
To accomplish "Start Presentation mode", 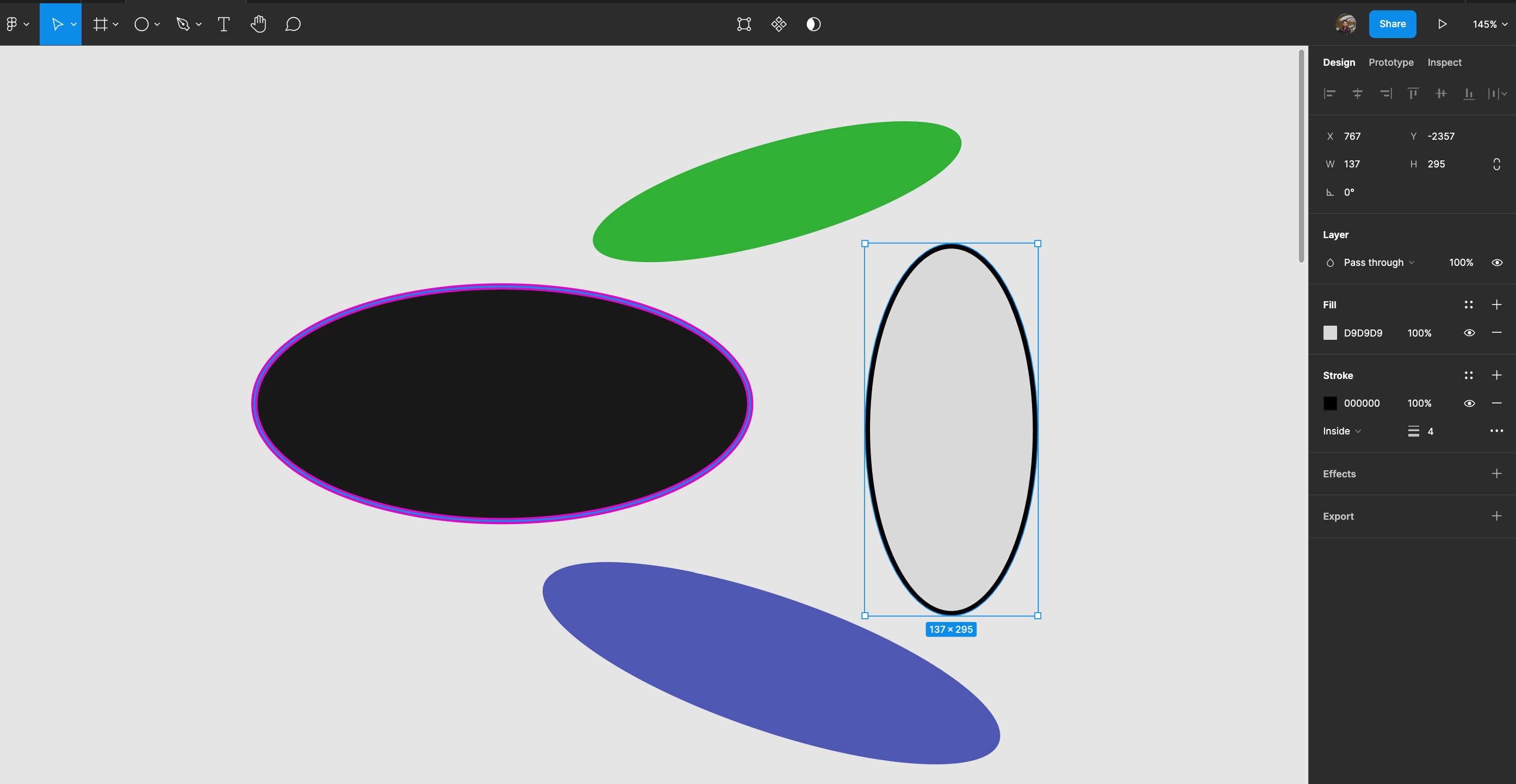I will click(1442, 24).
